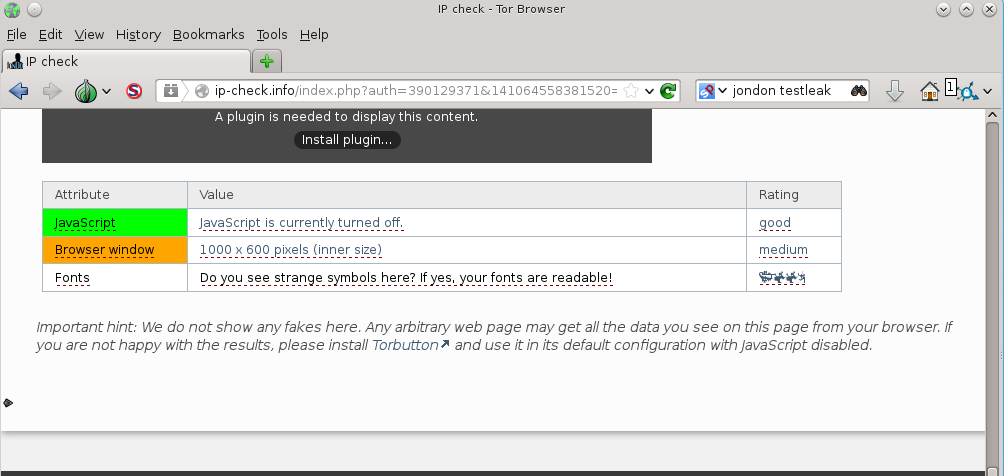Viewport: 1004px width, 476px height.
Task: Open the File menu
Action: click(17, 35)
